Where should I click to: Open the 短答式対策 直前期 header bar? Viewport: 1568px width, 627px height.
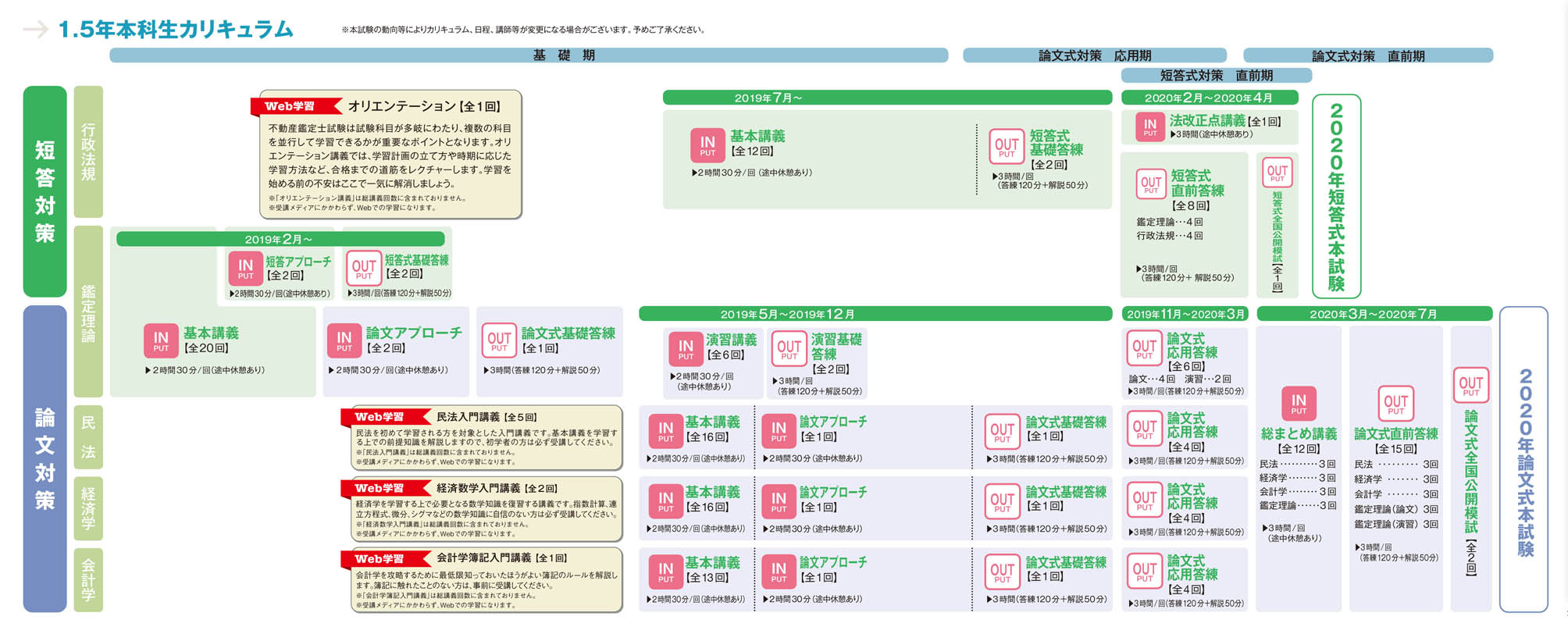(1216, 76)
